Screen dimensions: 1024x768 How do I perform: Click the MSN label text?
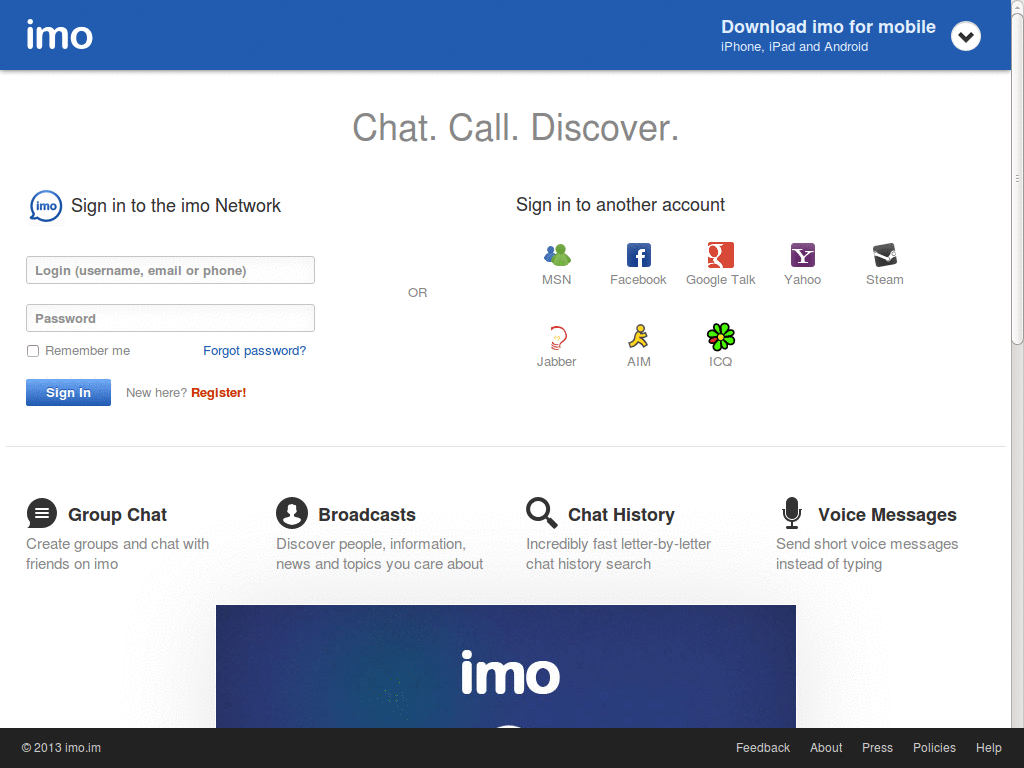coord(557,280)
